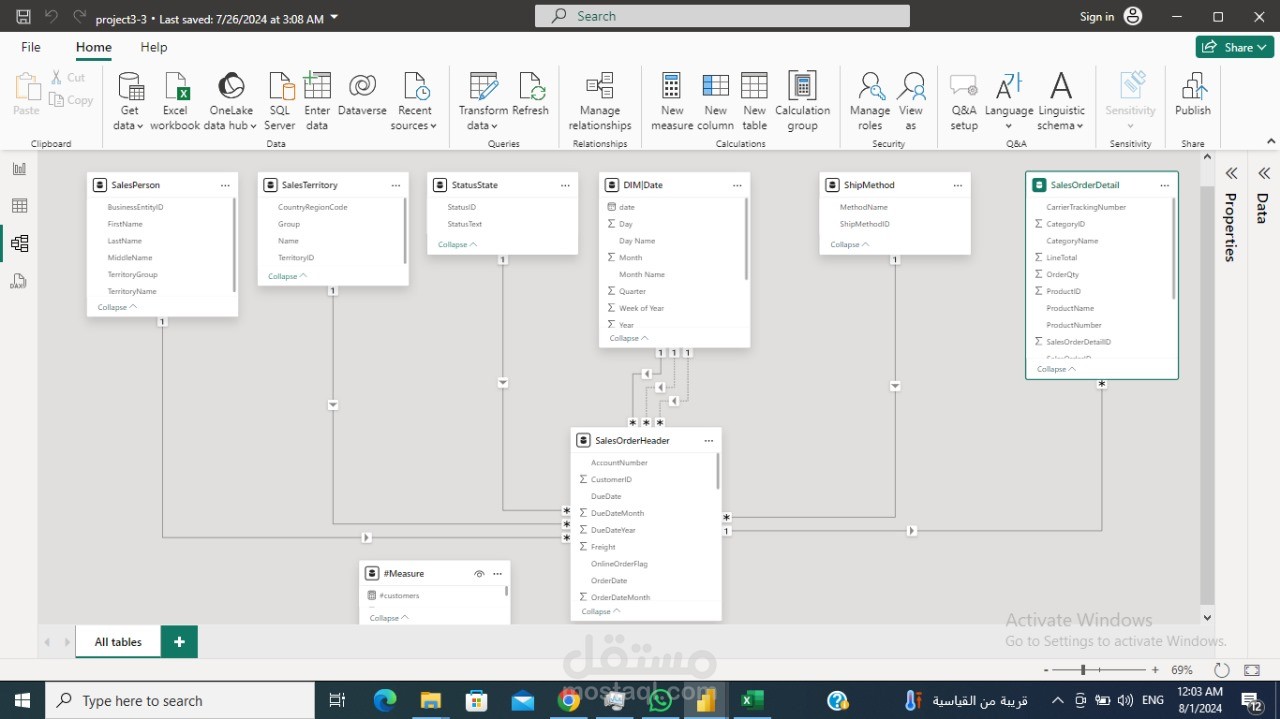Open SalesOrderHeader more options

click(x=708, y=441)
